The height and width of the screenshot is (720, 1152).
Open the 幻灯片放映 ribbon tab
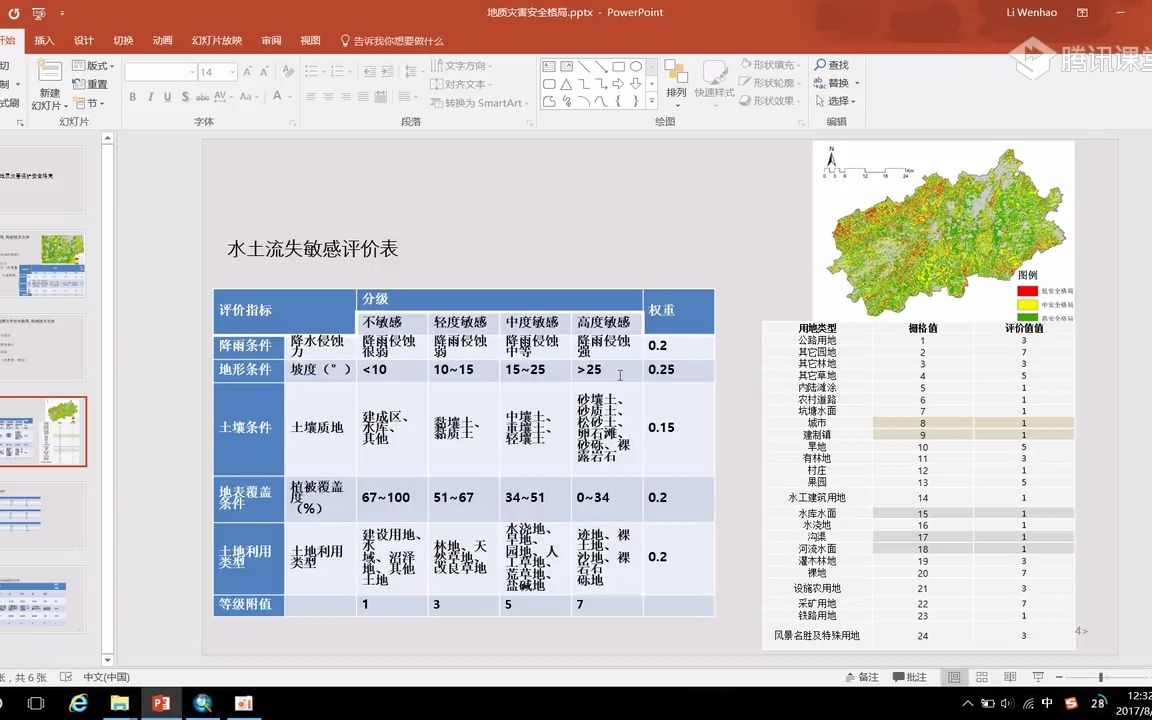point(219,40)
